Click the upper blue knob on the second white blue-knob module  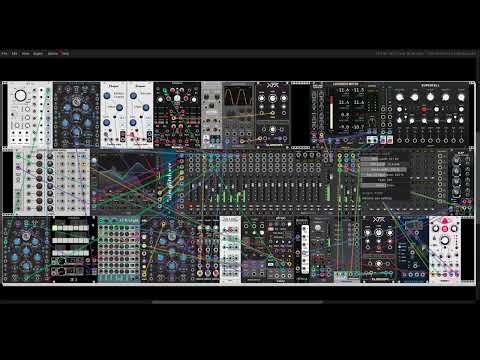(x=133, y=96)
